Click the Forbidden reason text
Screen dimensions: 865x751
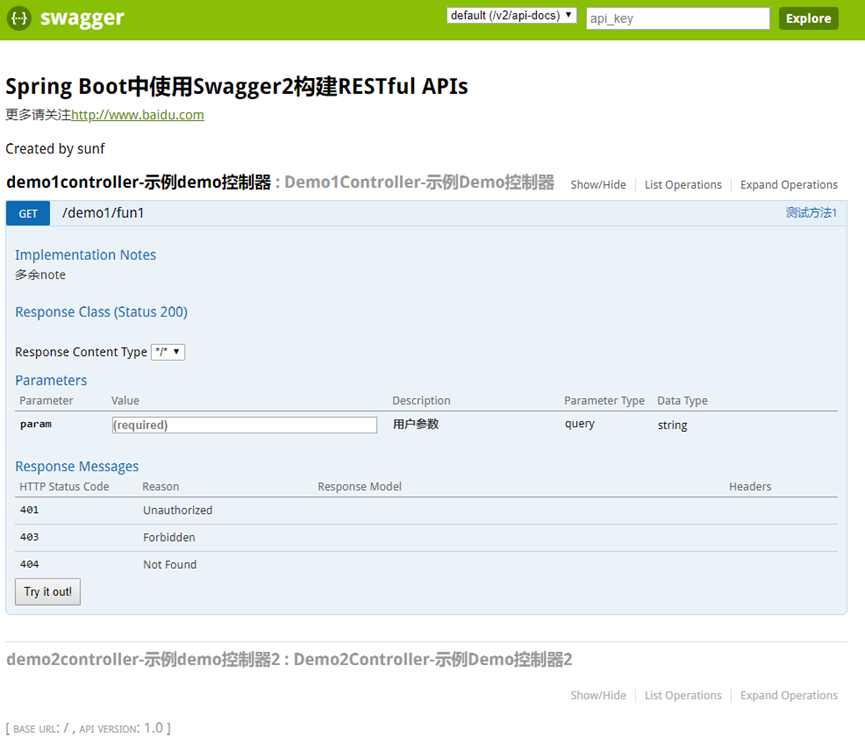pyautogui.click(x=169, y=537)
